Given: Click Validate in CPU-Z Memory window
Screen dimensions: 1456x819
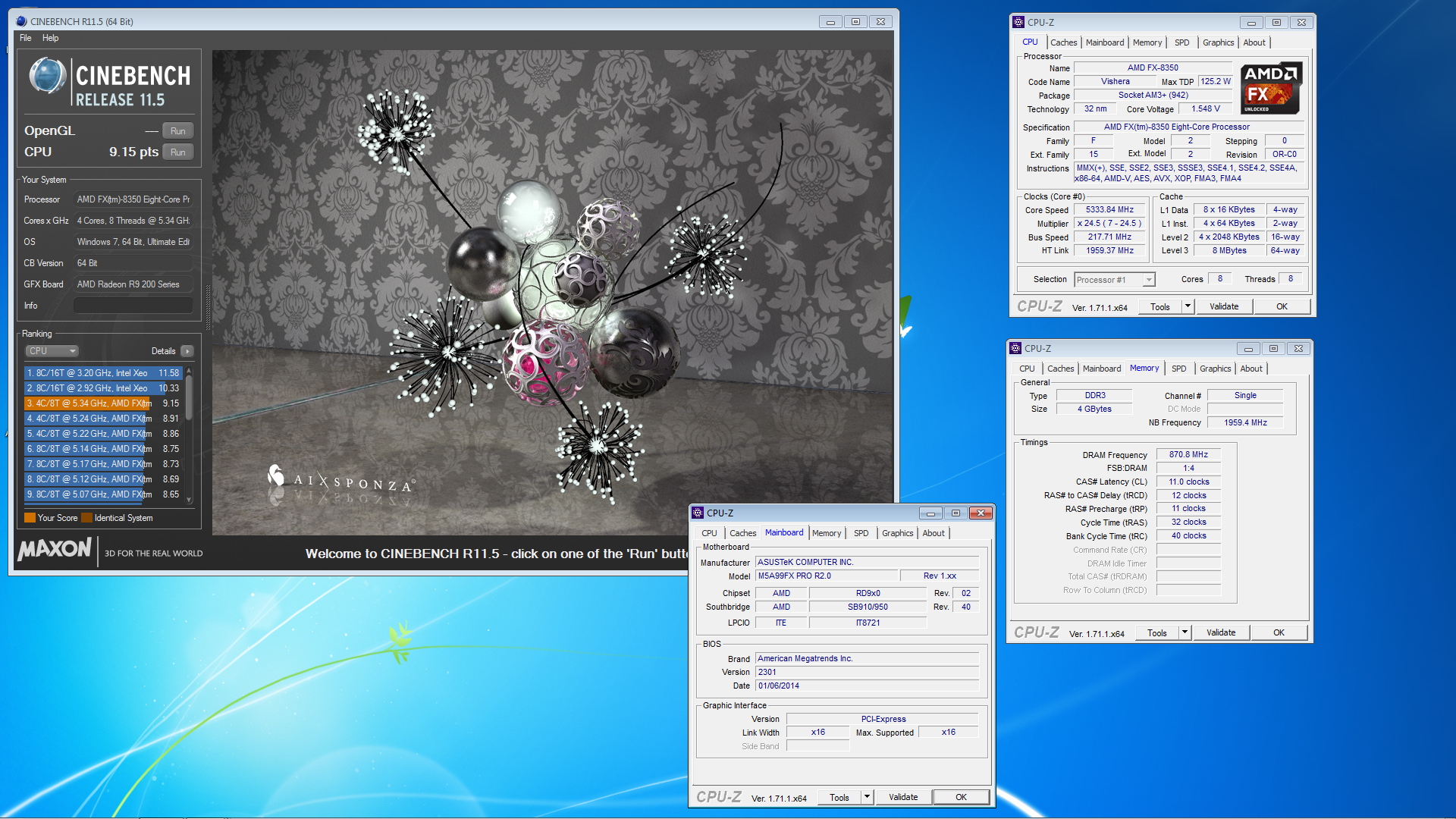Looking at the screenshot, I should (1221, 632).
